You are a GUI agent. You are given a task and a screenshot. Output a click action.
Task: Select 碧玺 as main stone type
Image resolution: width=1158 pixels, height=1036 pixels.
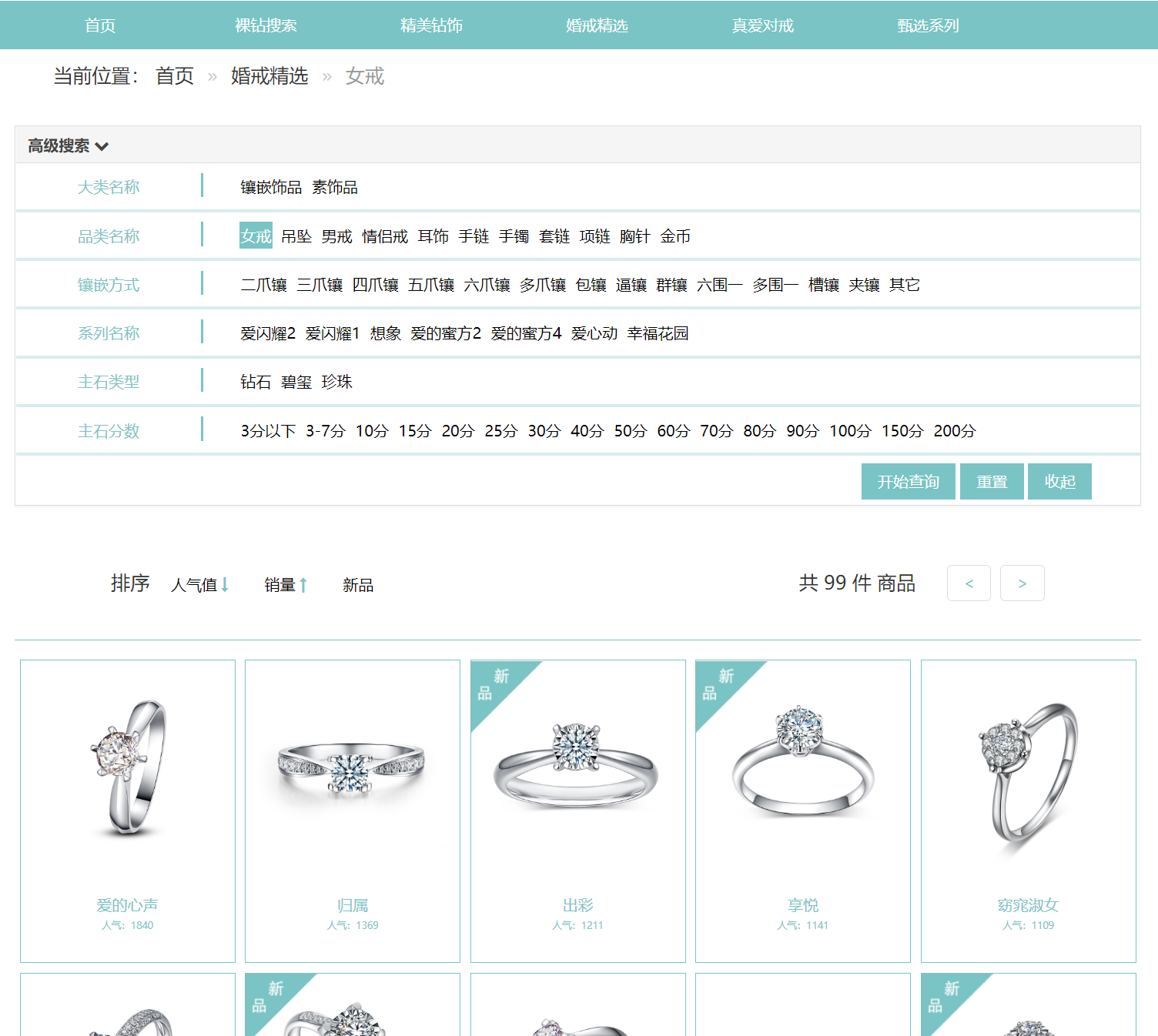296,382
